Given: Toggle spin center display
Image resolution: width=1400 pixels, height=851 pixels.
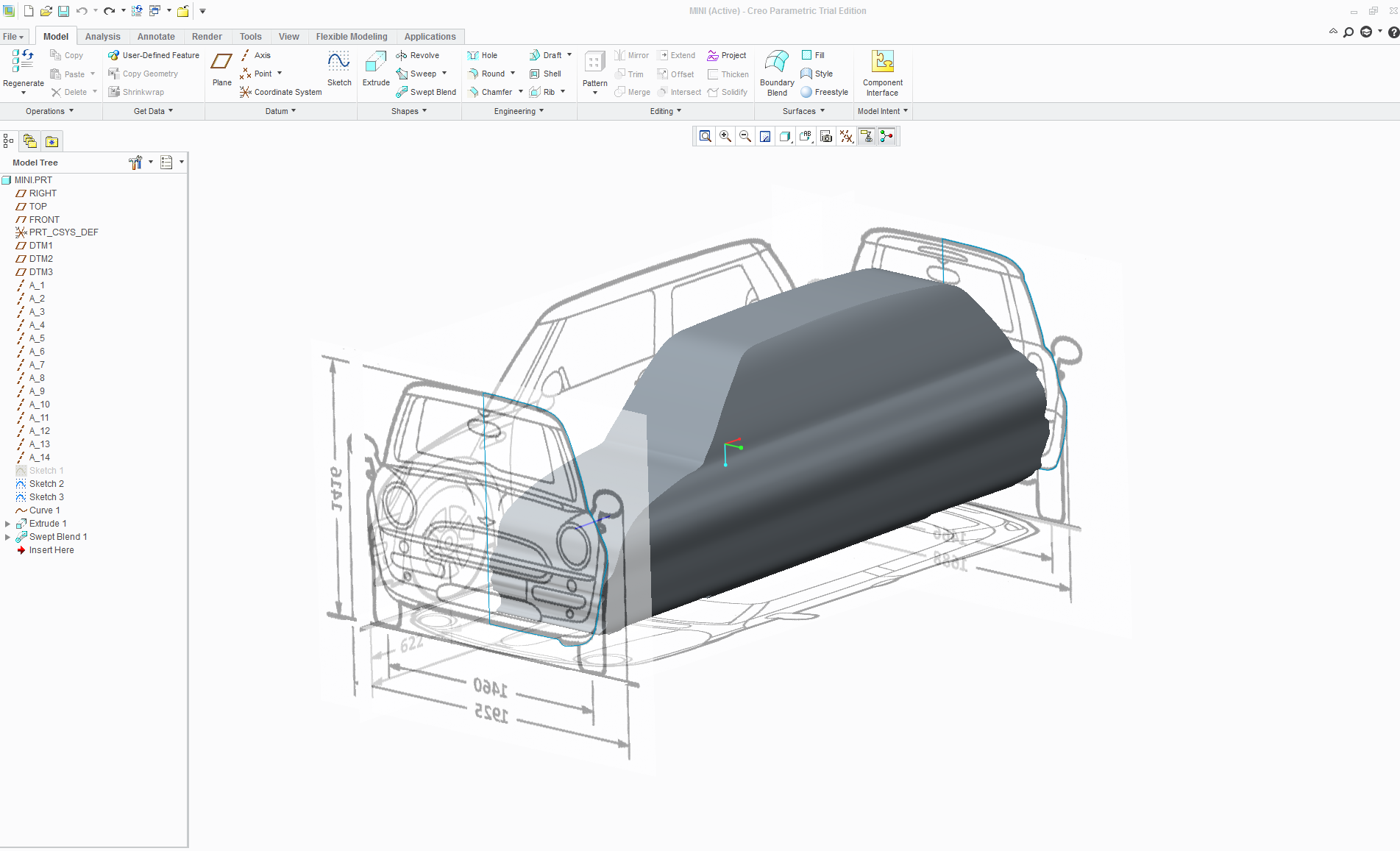Looking at the screenshot, I should (886, 136).
